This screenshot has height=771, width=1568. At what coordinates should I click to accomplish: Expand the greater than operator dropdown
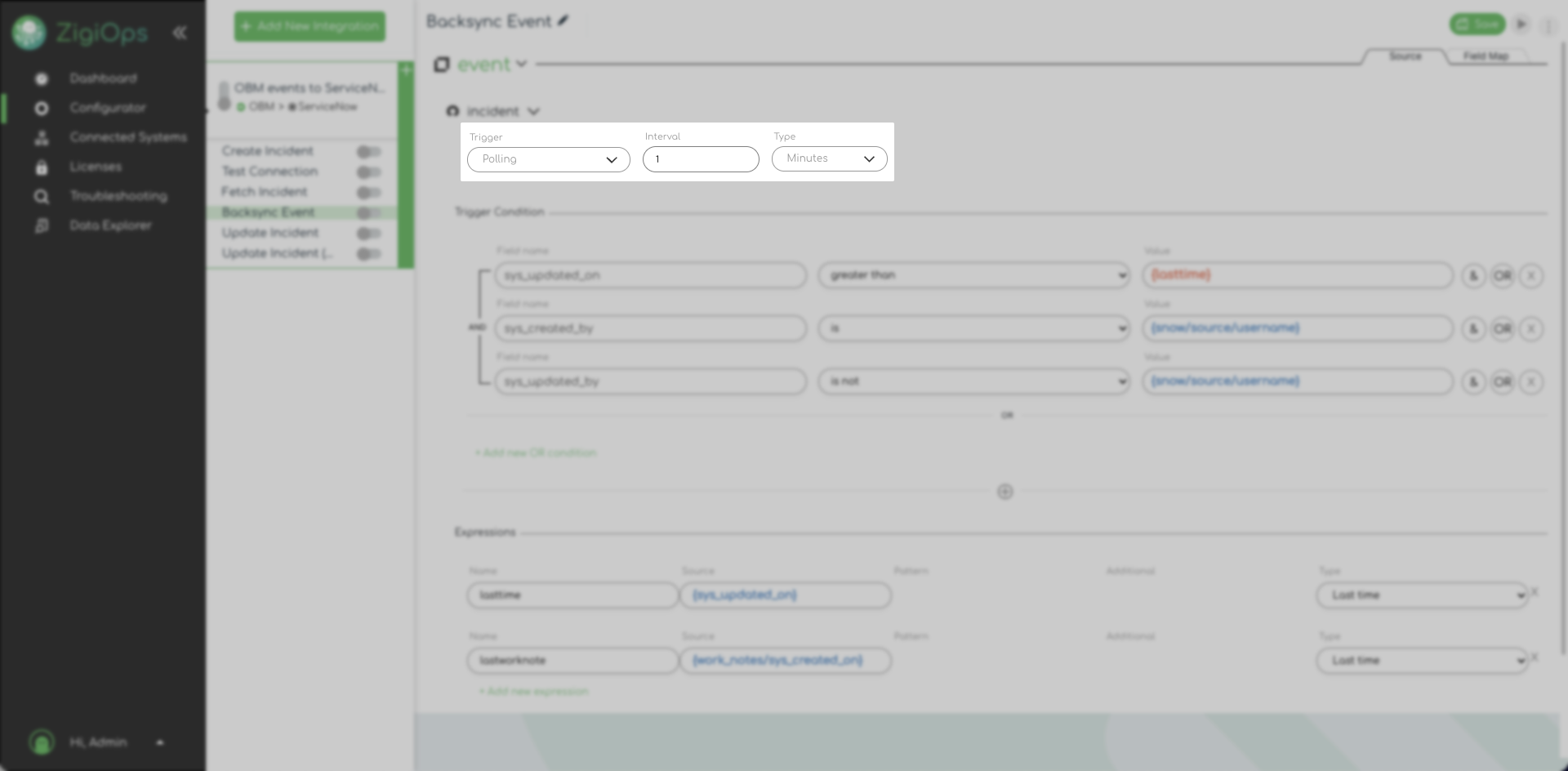tap(973, 276)
